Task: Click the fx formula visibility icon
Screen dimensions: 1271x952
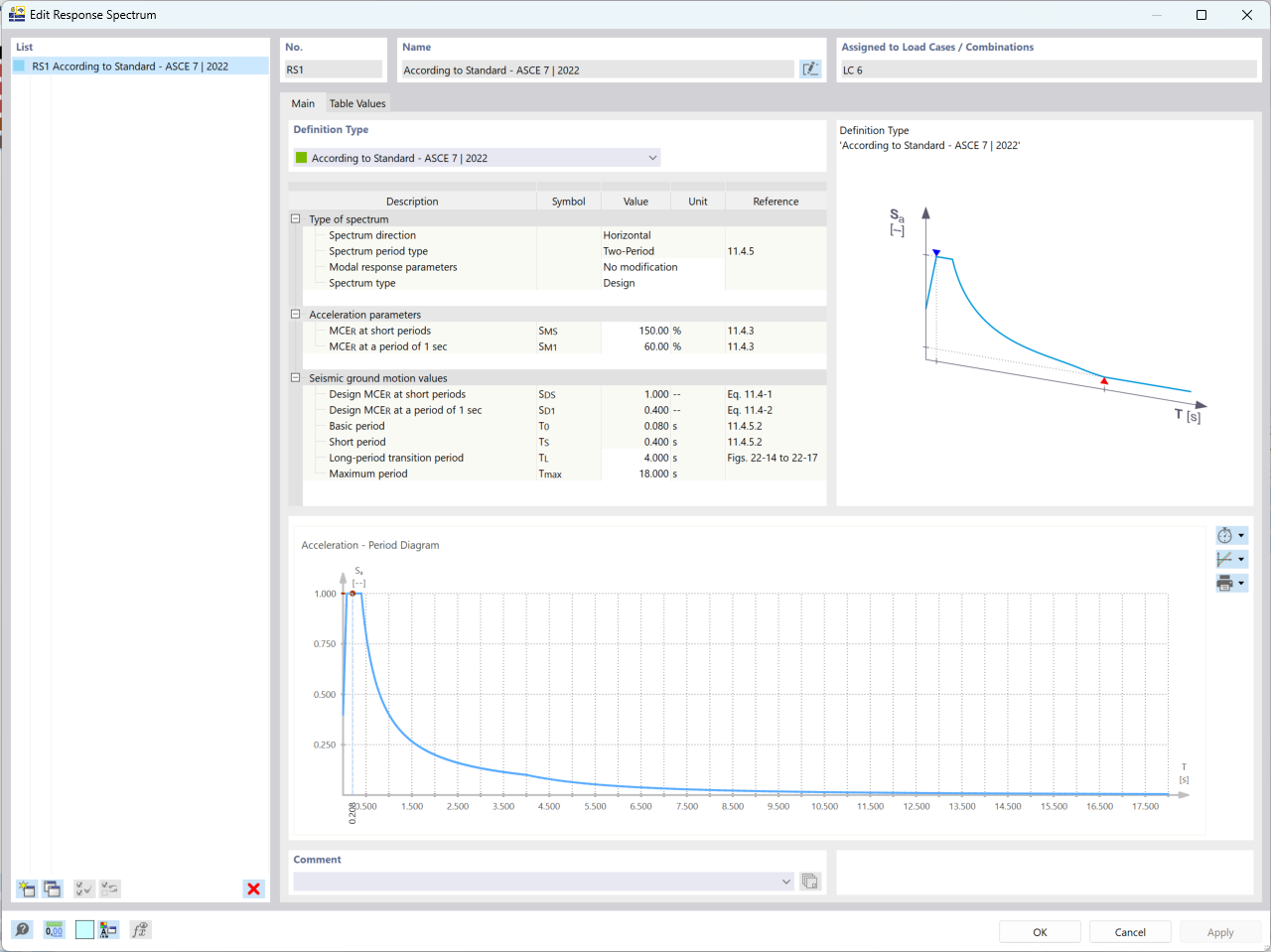Action: pyautogui.click(x=140, y=929)
